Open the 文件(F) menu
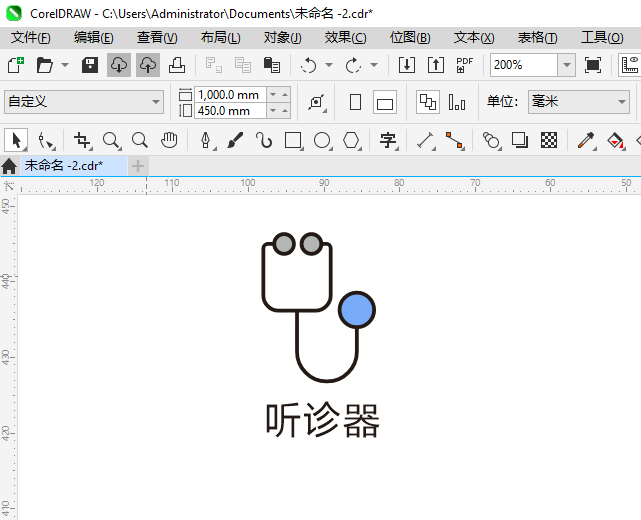641x520 pixels. (x=30, y=38)
